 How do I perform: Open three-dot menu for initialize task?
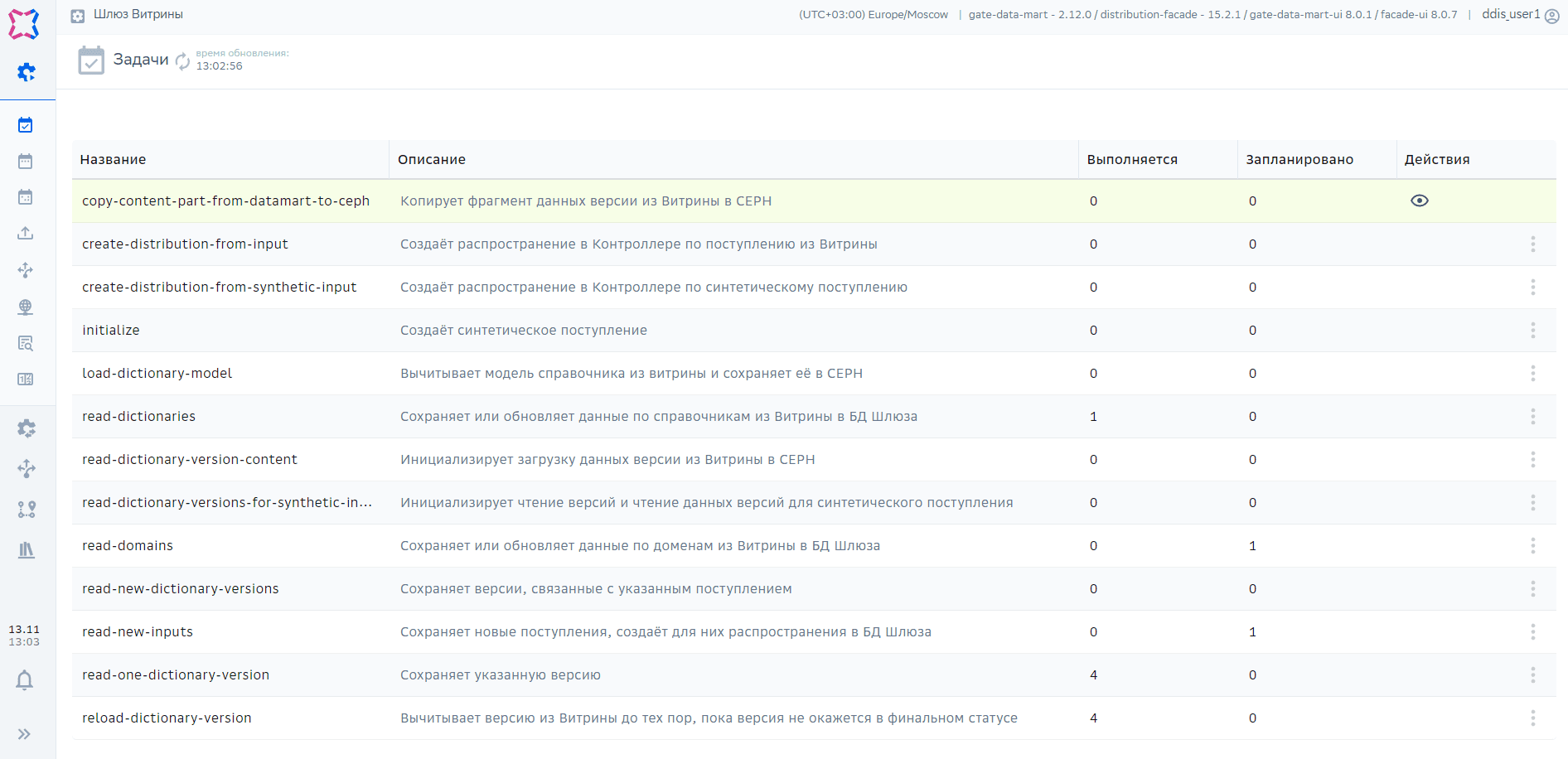tap(1532, 330)
